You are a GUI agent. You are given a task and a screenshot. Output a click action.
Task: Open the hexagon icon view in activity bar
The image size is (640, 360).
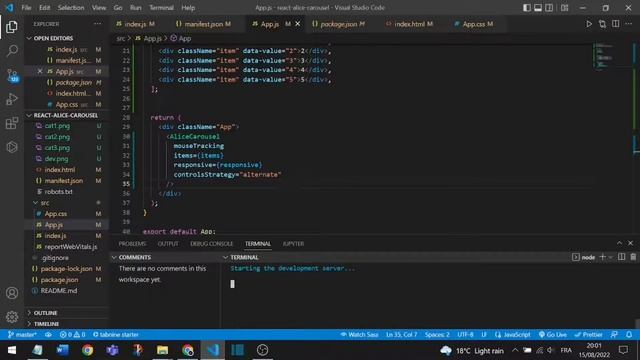pos(12,147)
